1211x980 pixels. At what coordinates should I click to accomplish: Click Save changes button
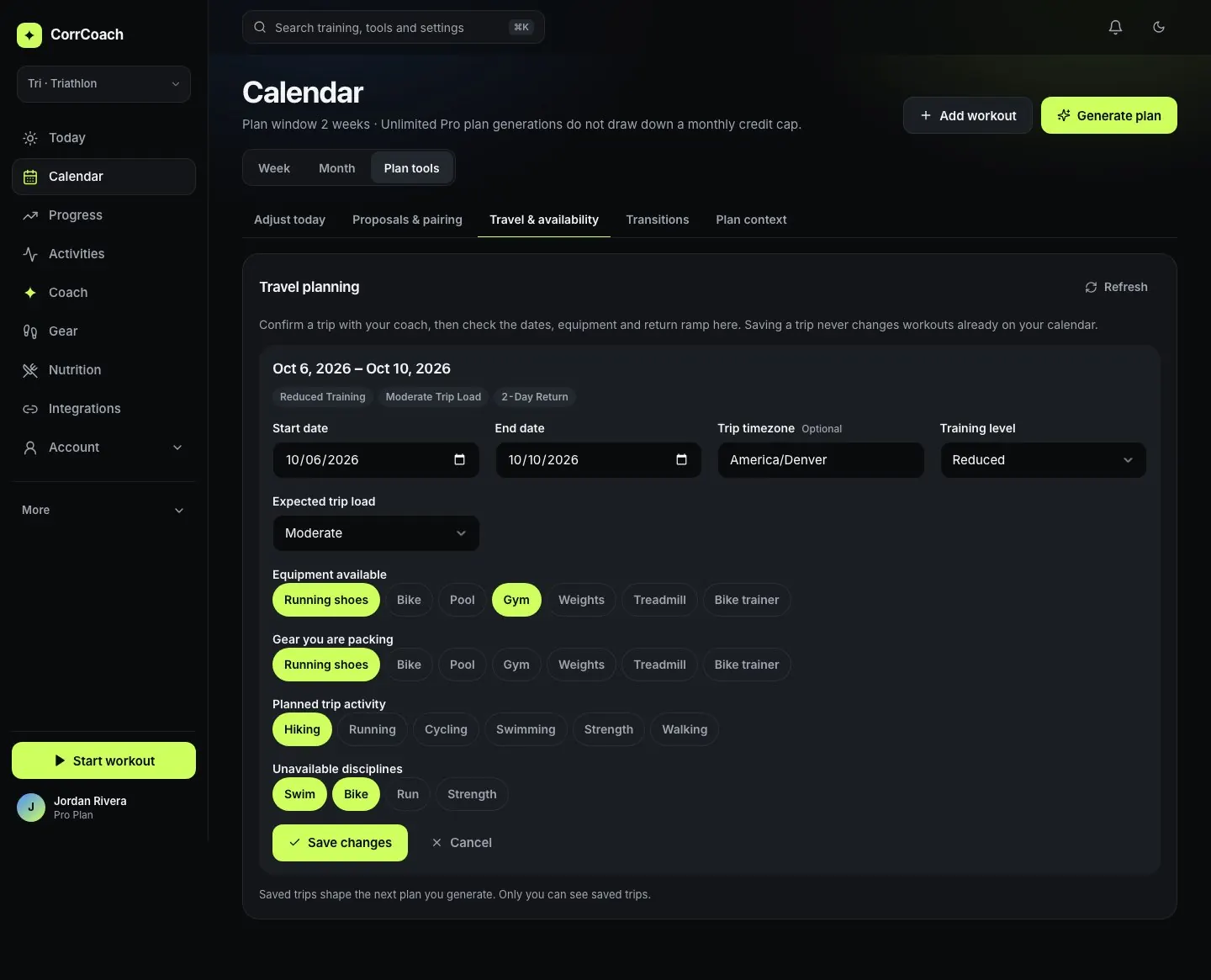340,843
